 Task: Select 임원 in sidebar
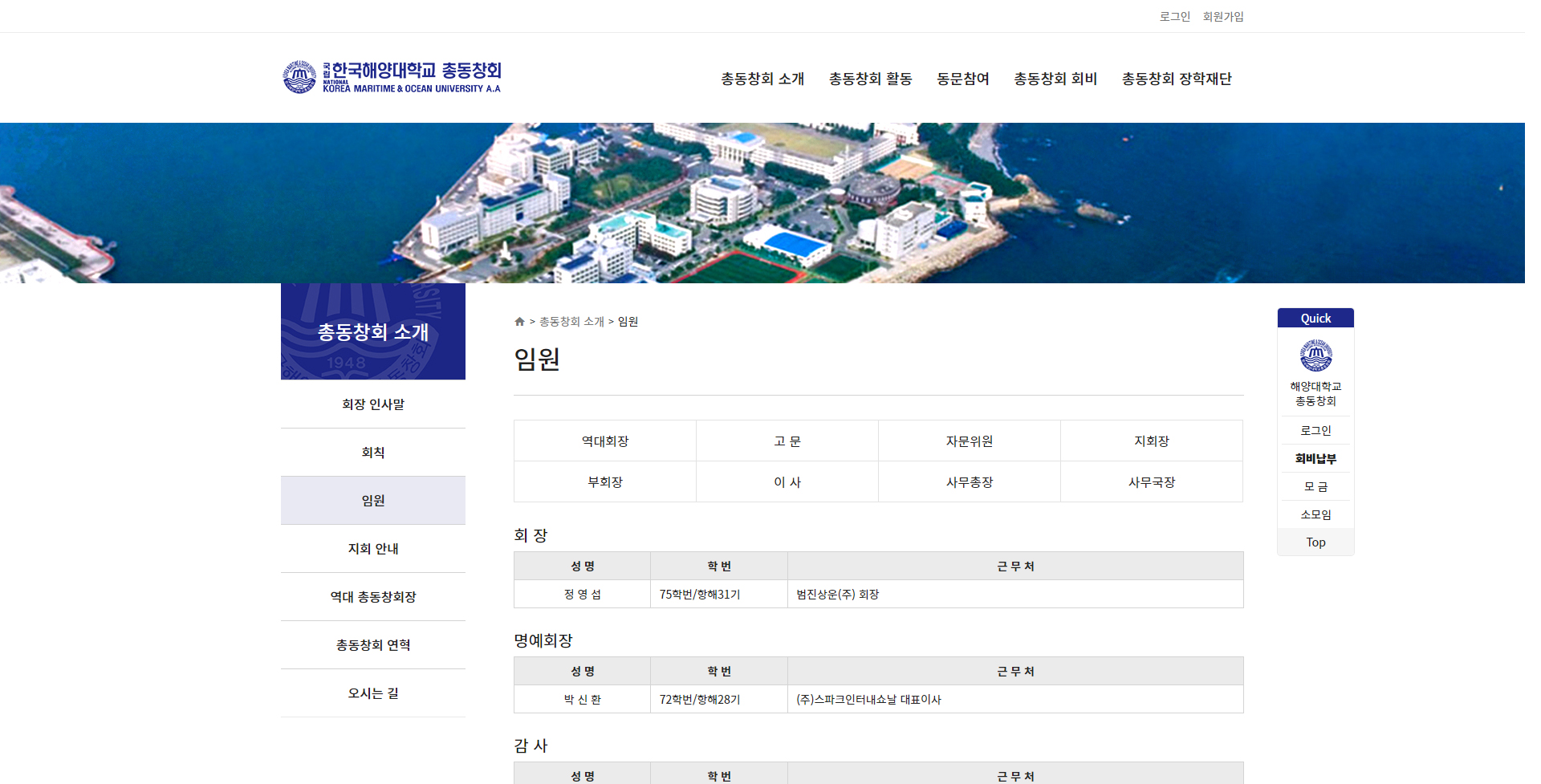coord(373,501)
